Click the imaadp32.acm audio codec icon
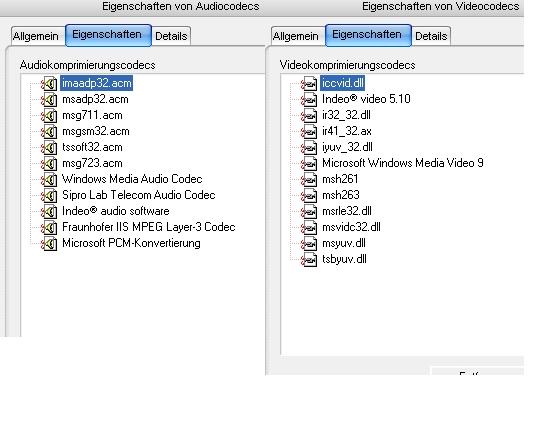Viewport: 548px width, 432px height. point(49,84)
